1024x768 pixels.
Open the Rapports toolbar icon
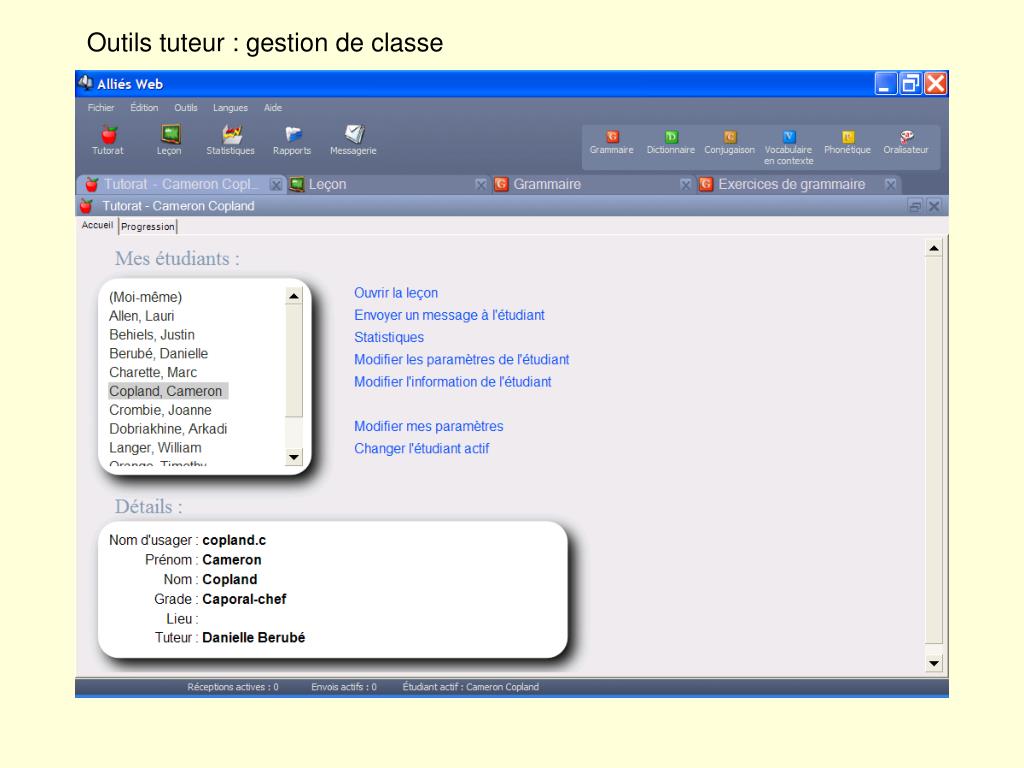[292, 140]
